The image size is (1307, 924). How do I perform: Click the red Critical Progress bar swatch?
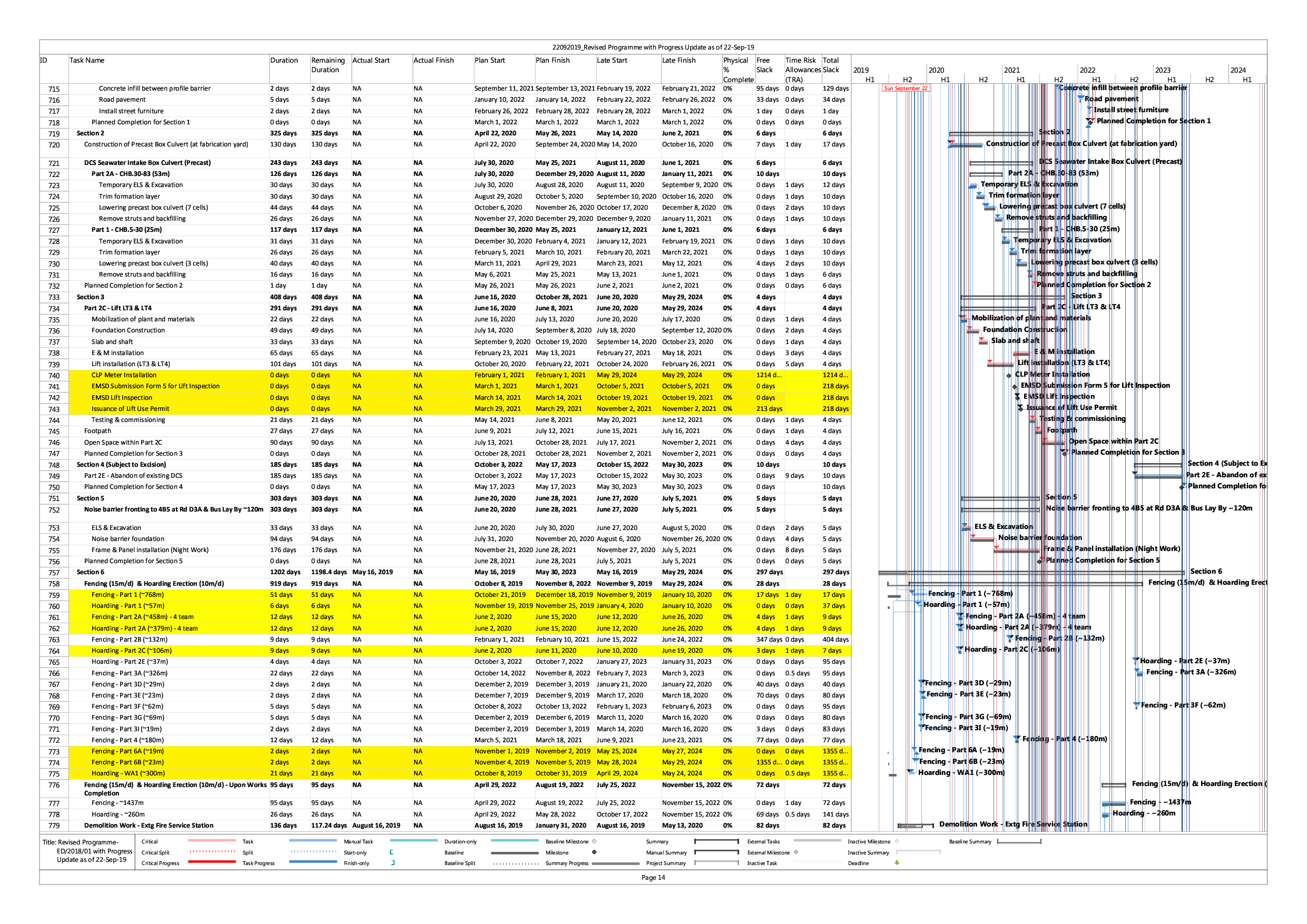coord(212,862)
